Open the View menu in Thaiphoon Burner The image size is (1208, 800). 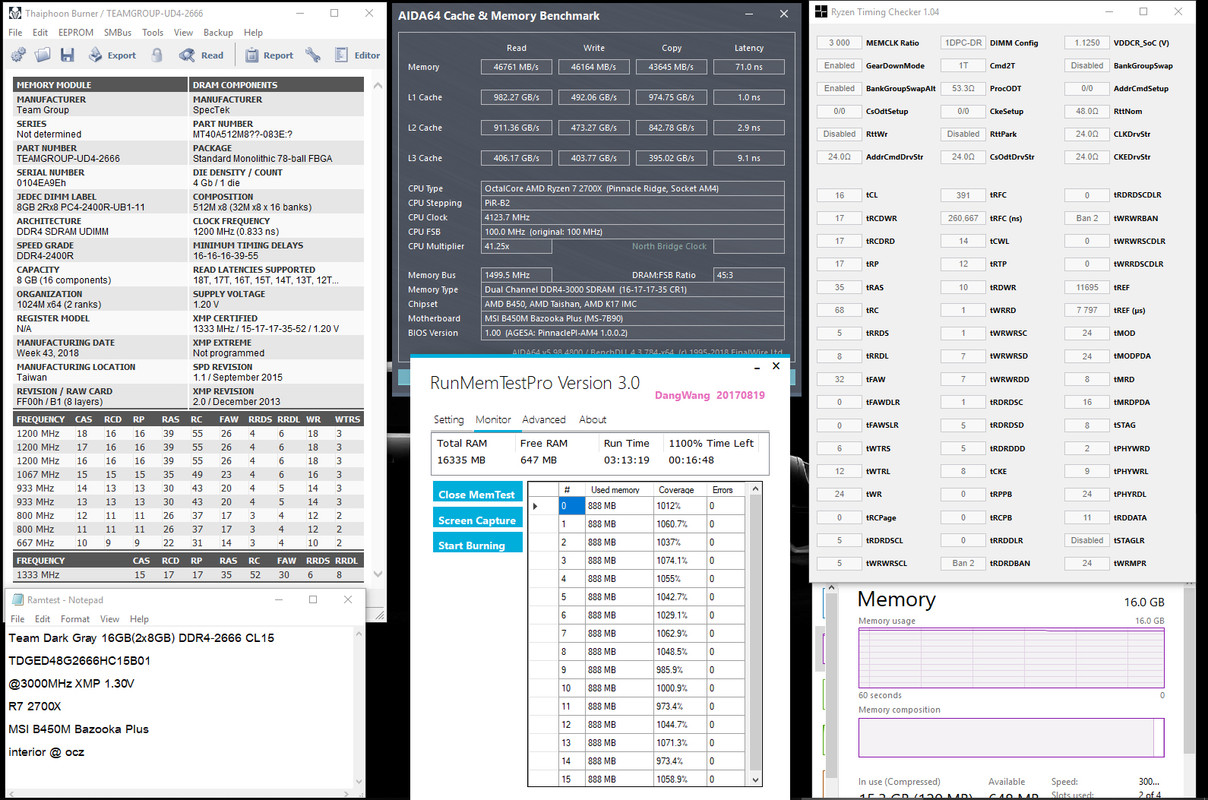tap(184, 33)
